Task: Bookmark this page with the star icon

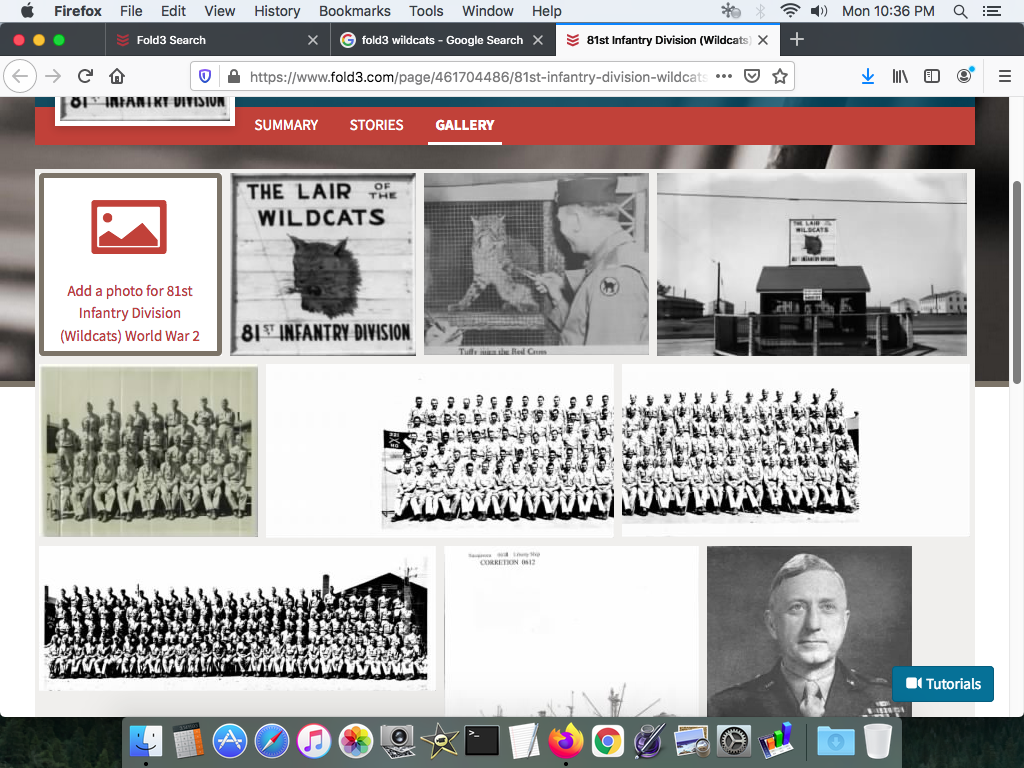Action: pos(780,76)
